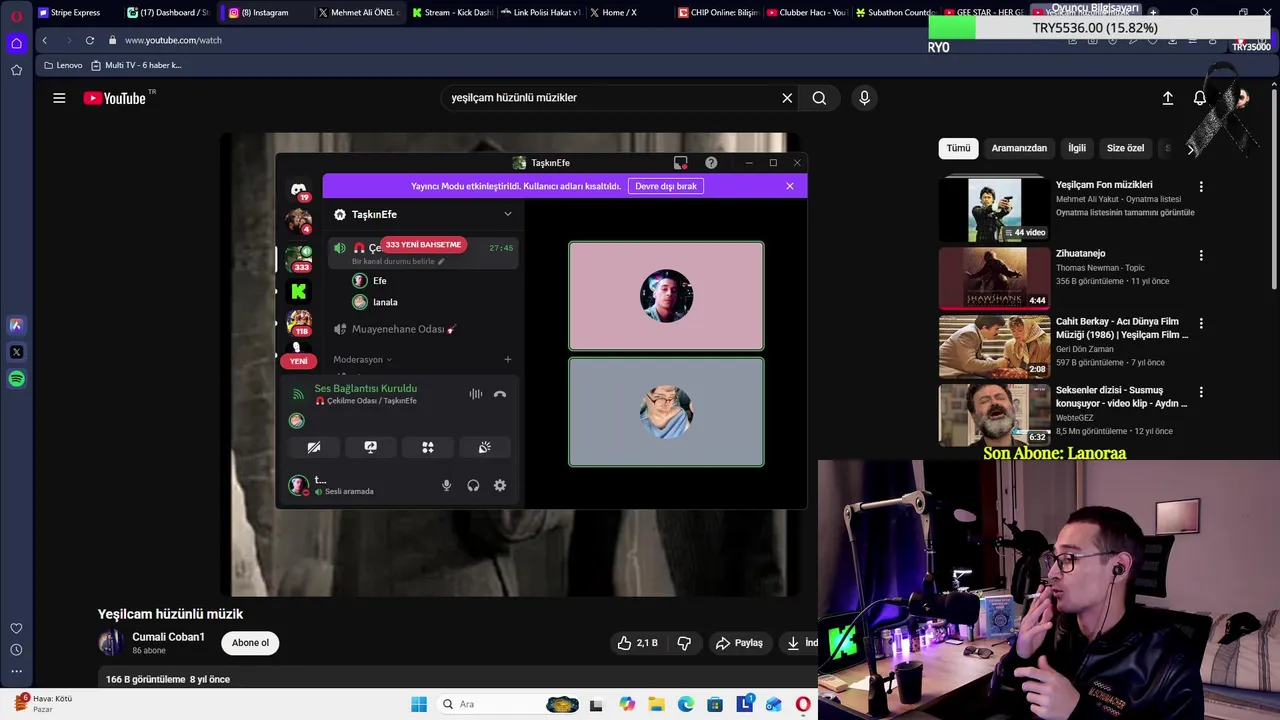Click the grey video tile in Discord
Viewport: 1280px width, 720px height.
coord(666,412)
